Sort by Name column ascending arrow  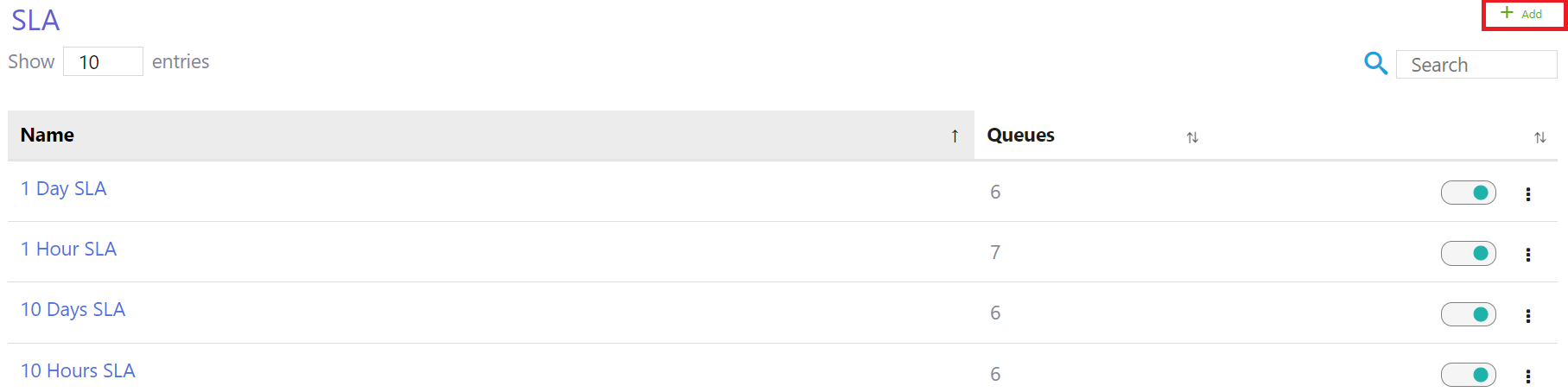[x=955, y=136]
